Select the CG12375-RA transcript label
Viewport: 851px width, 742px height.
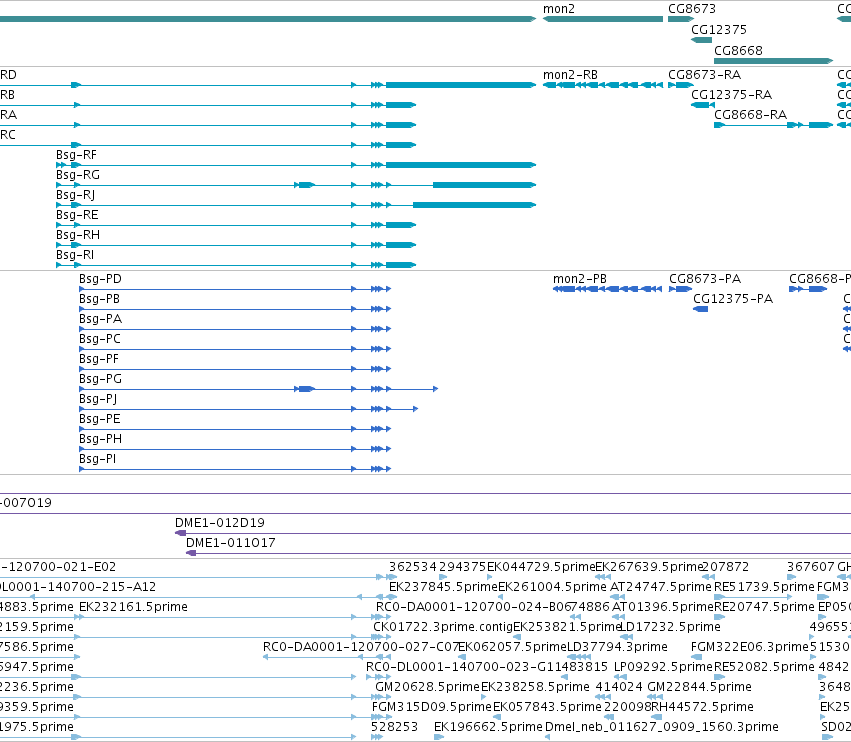click(731, 95)
